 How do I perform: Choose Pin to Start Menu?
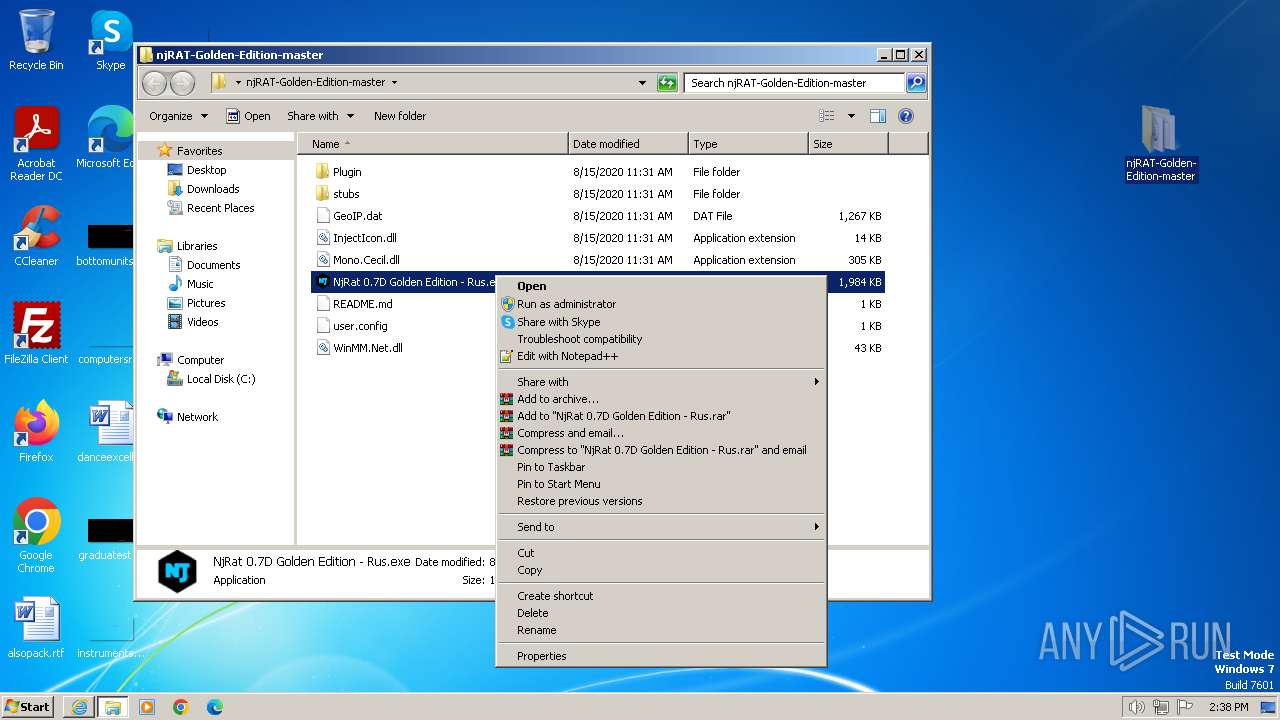pyautogui.click(x=661, y=484)
